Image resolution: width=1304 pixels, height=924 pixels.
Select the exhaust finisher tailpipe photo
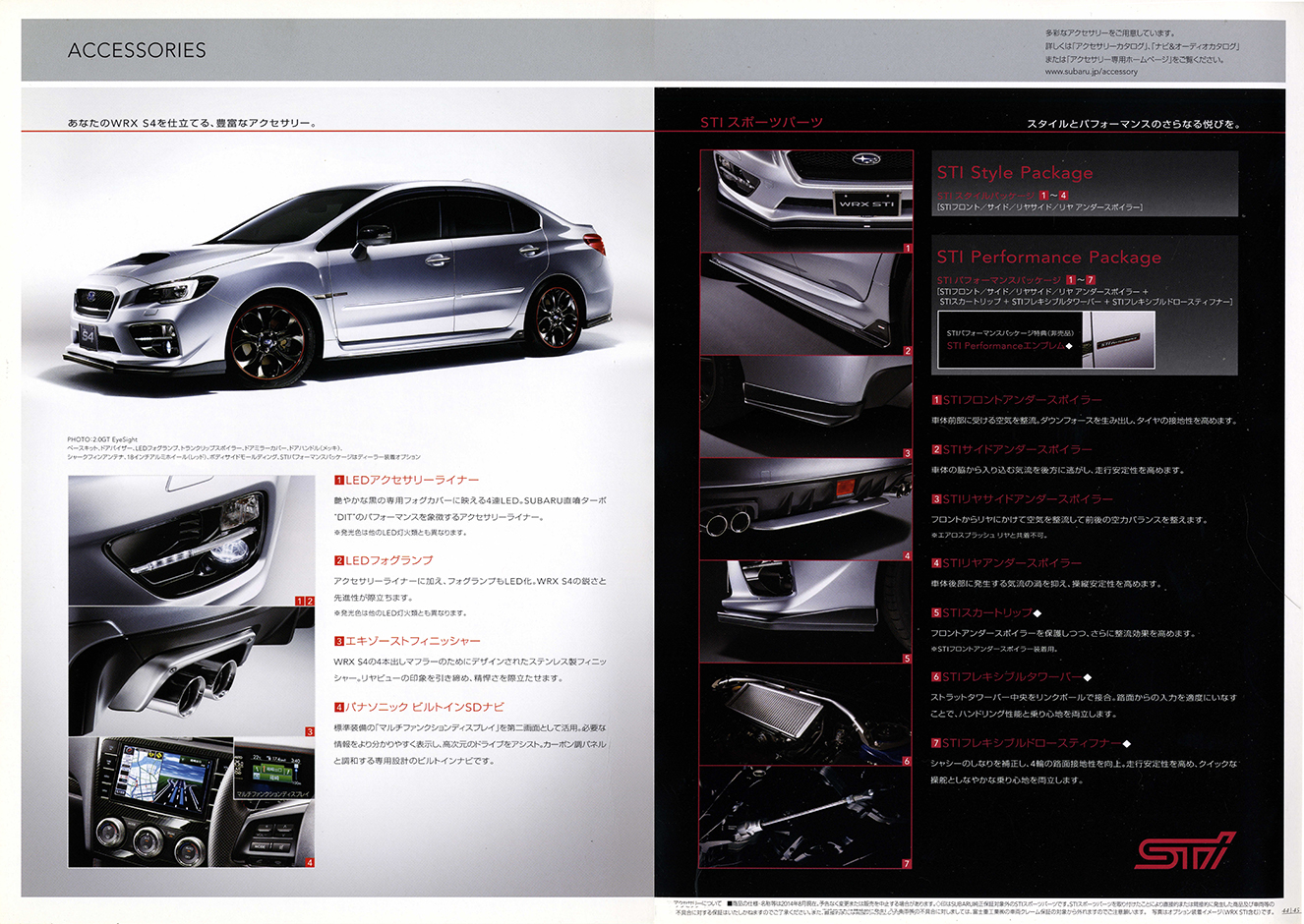point(192,672)
